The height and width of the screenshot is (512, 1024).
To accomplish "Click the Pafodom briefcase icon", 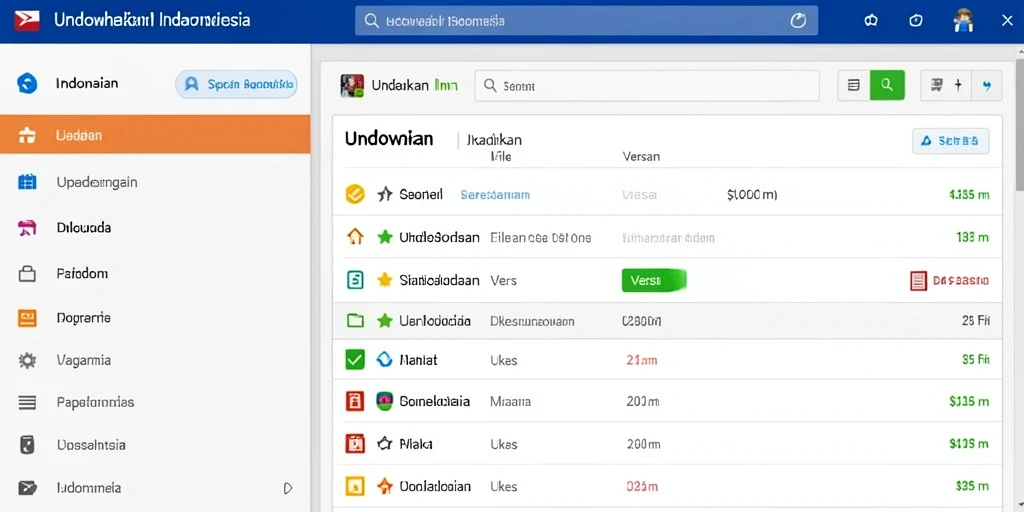I will [27, 274].
